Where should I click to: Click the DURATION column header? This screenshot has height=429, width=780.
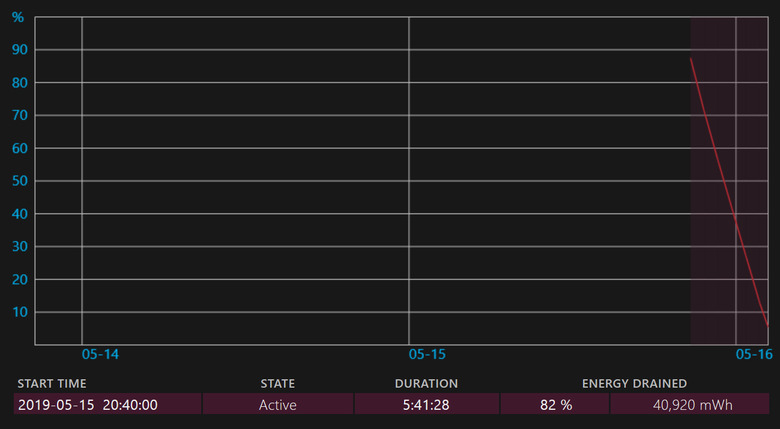(426, 384)
